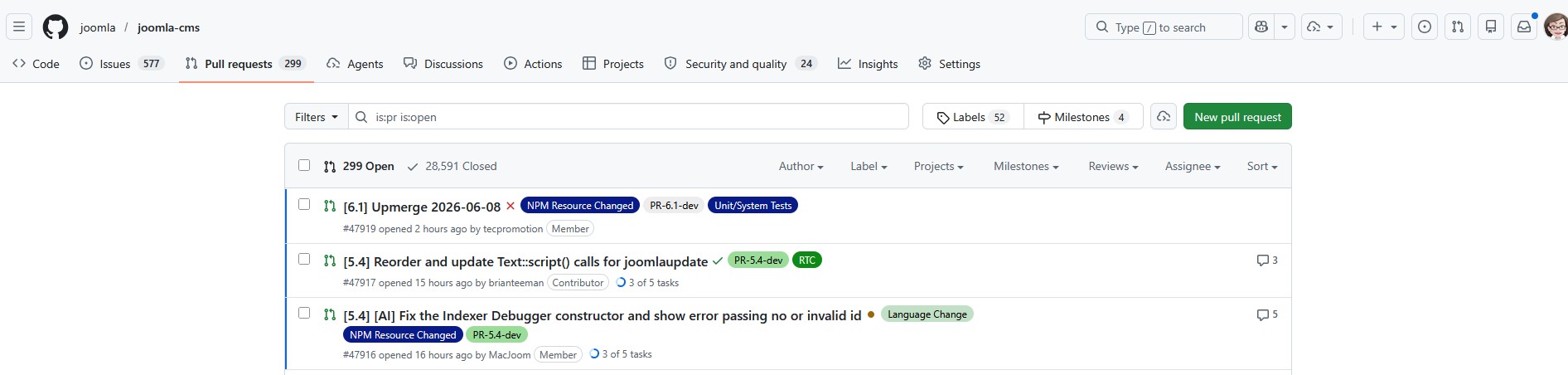The width and height of the screenshot is (1568, 375).
Task: Switch to the Insights tab
Action: [868, 63]
